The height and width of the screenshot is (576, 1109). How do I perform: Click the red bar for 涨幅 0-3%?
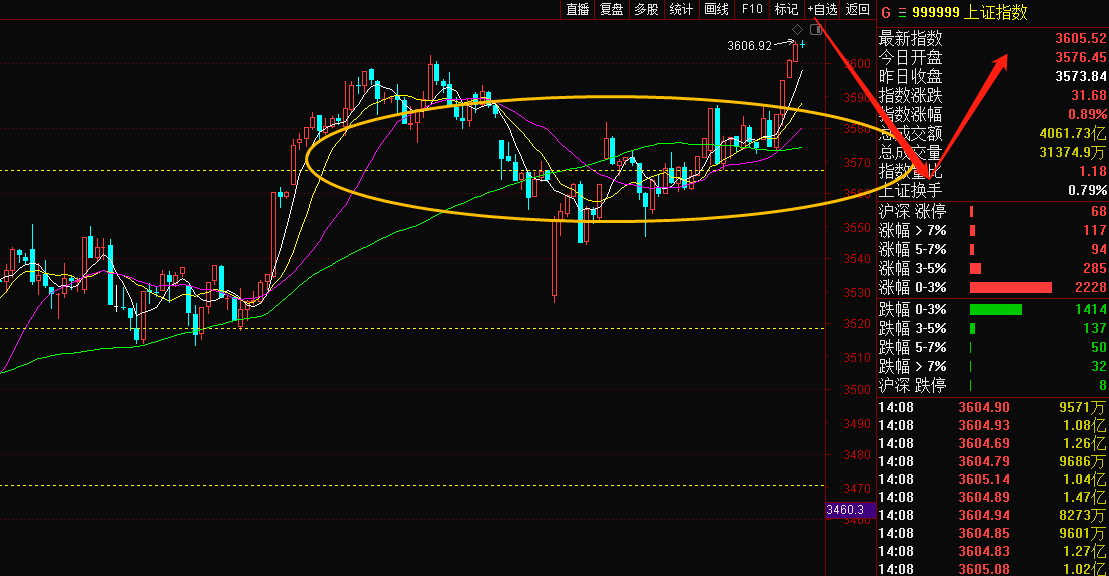(x=1011, y=287)
